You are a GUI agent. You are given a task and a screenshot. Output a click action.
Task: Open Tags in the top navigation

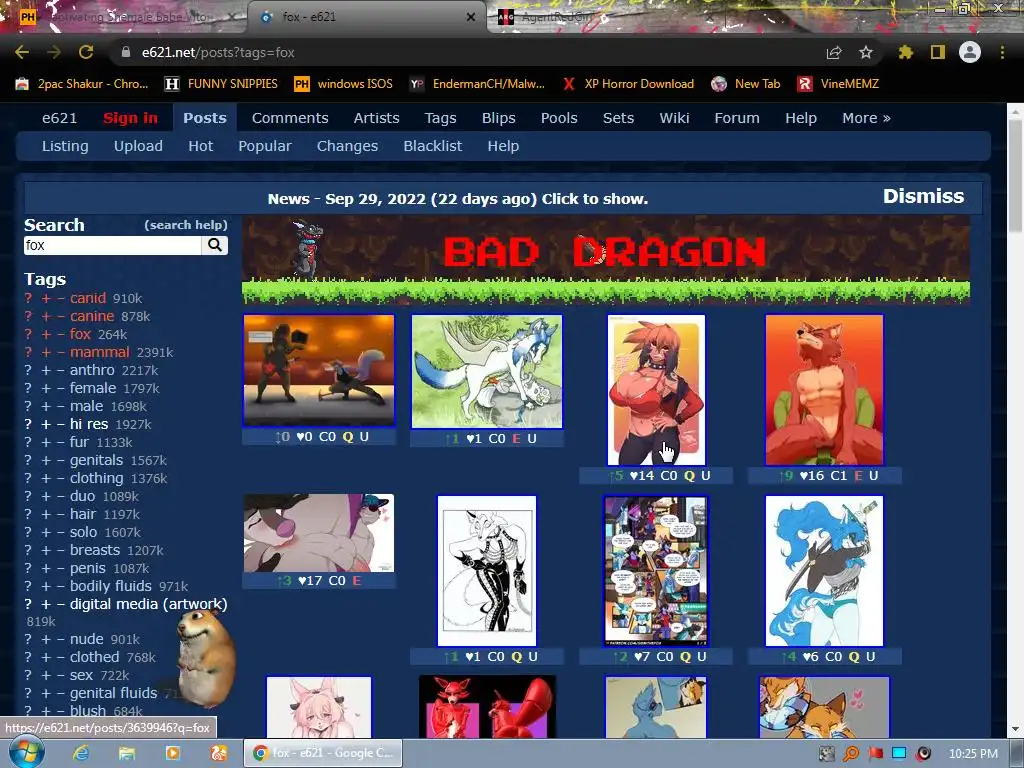pos(440,118)
